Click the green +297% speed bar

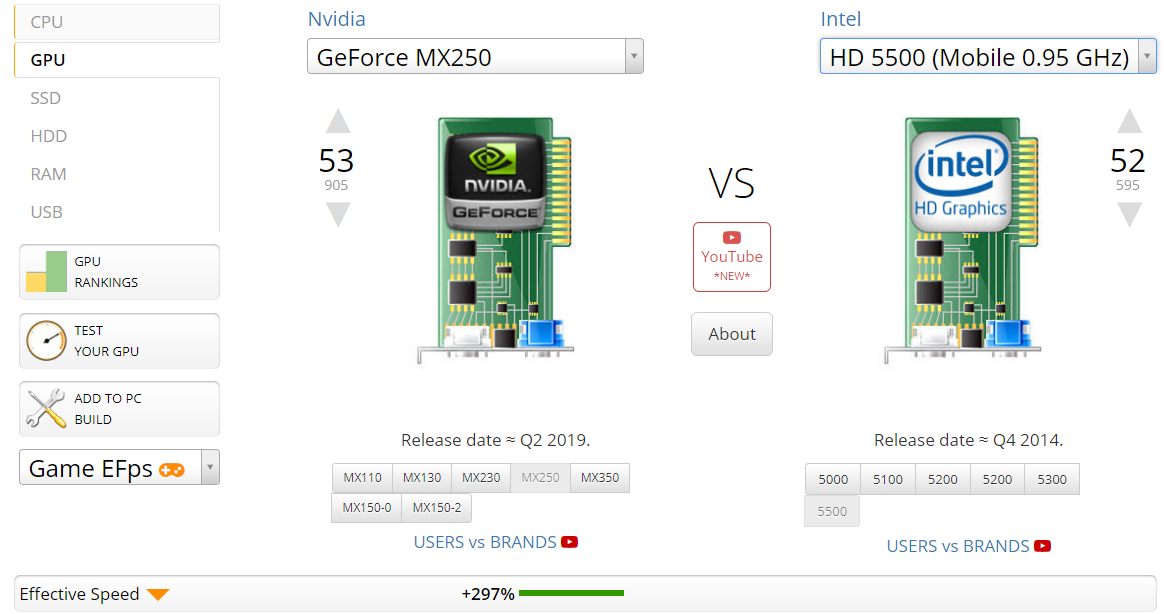click(x=572, y=593)
